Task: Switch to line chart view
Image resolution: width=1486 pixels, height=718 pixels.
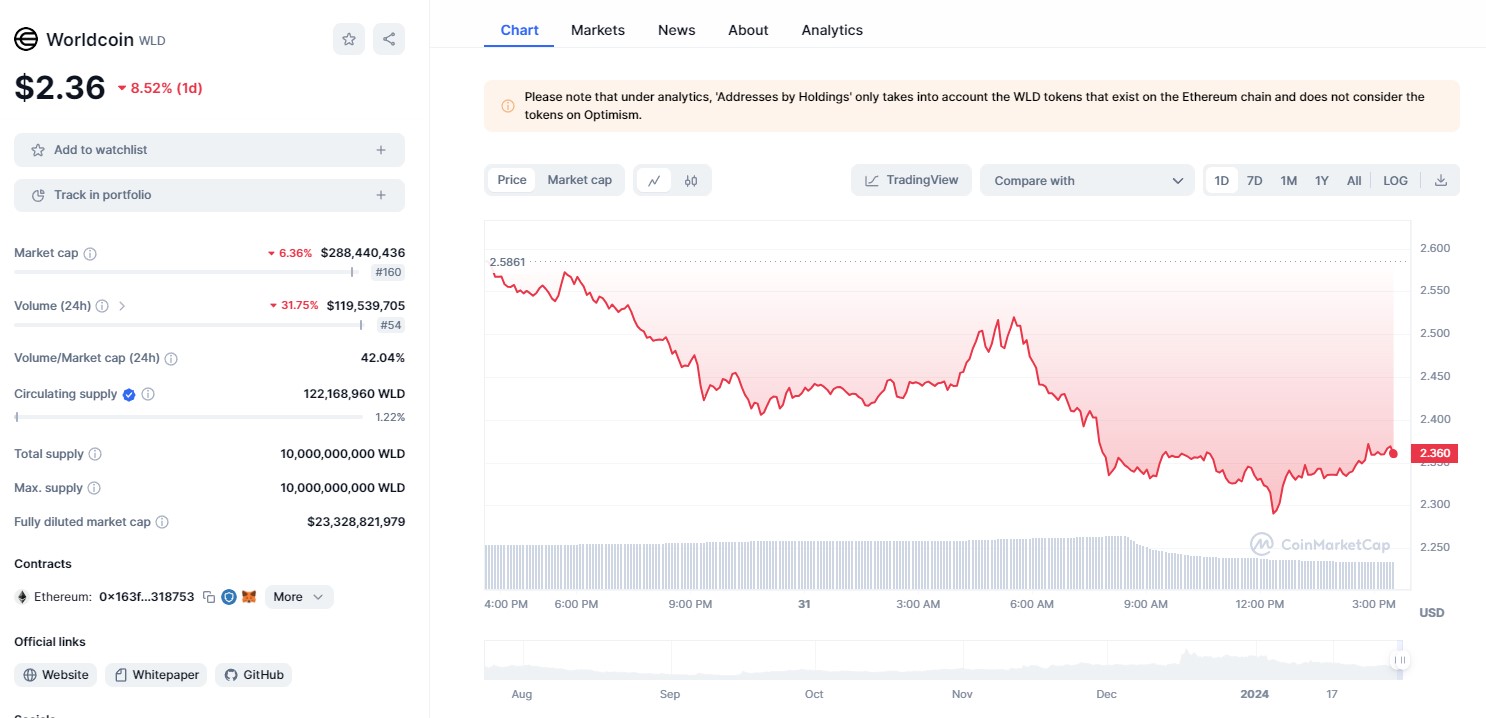Action: click(x=654, y=181)
